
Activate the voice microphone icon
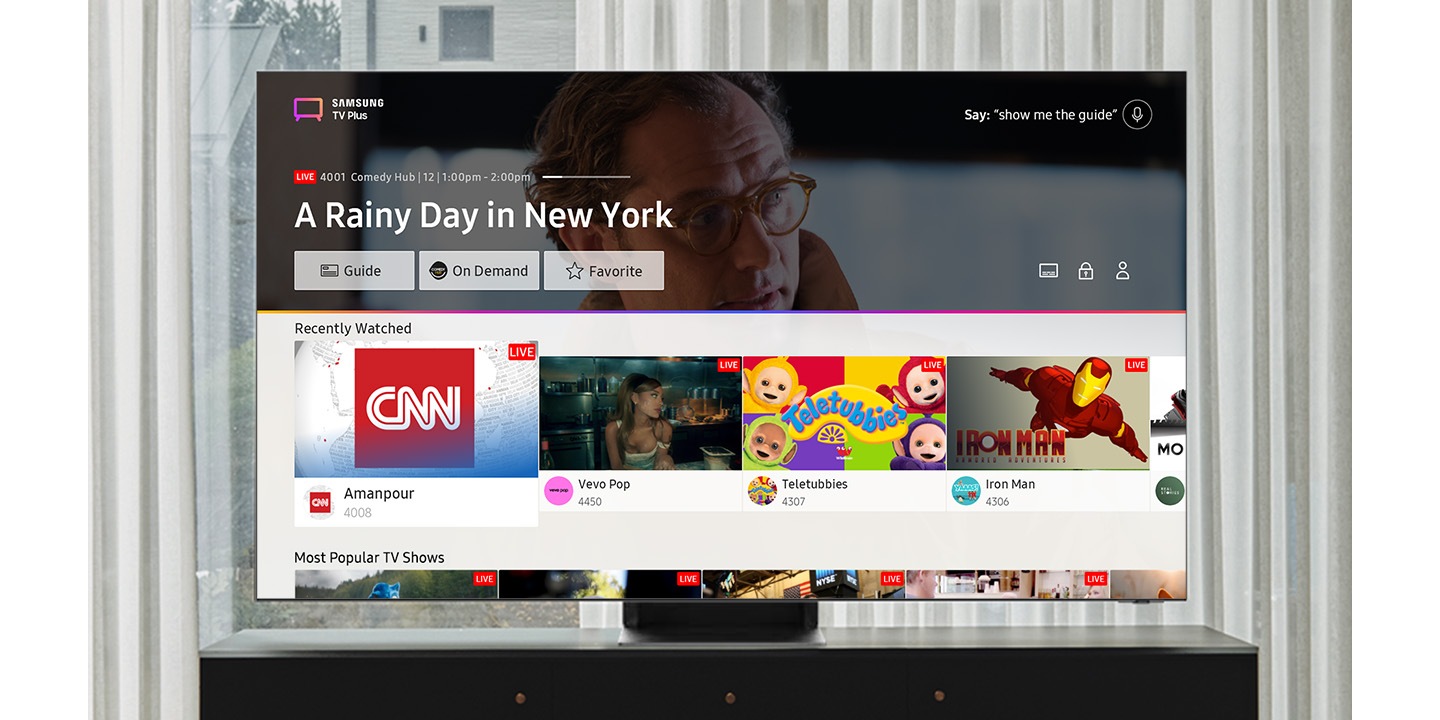pyautogui.click(x=1136, y=114)
